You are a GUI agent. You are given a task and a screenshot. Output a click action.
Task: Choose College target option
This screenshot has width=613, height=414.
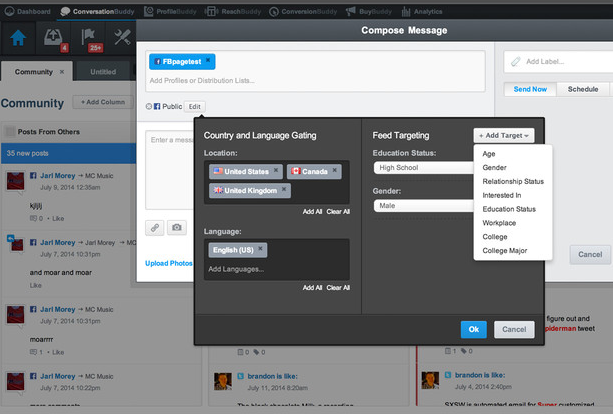click(495, 237)
